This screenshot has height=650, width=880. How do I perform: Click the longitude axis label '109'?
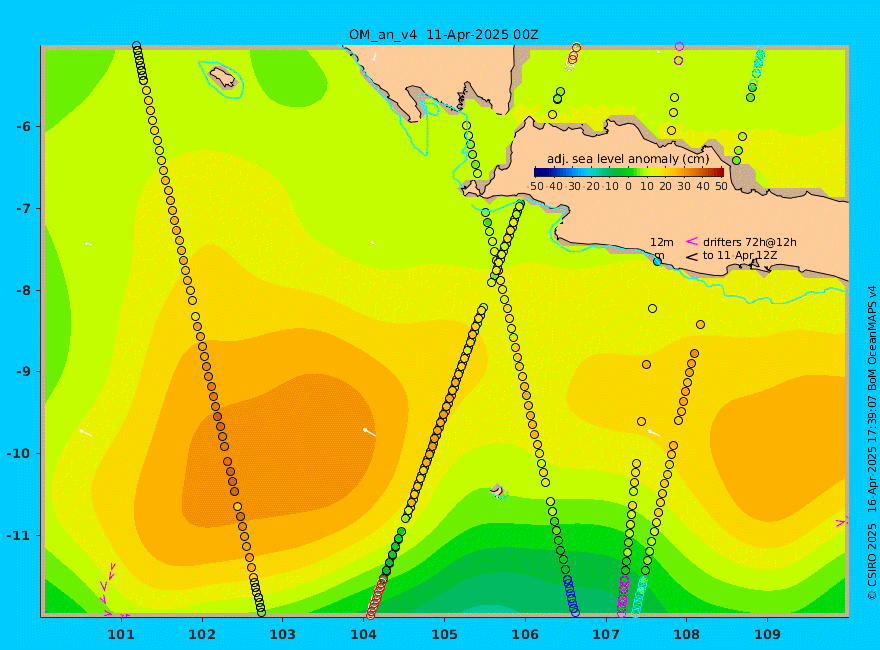(x=767, y=634)
